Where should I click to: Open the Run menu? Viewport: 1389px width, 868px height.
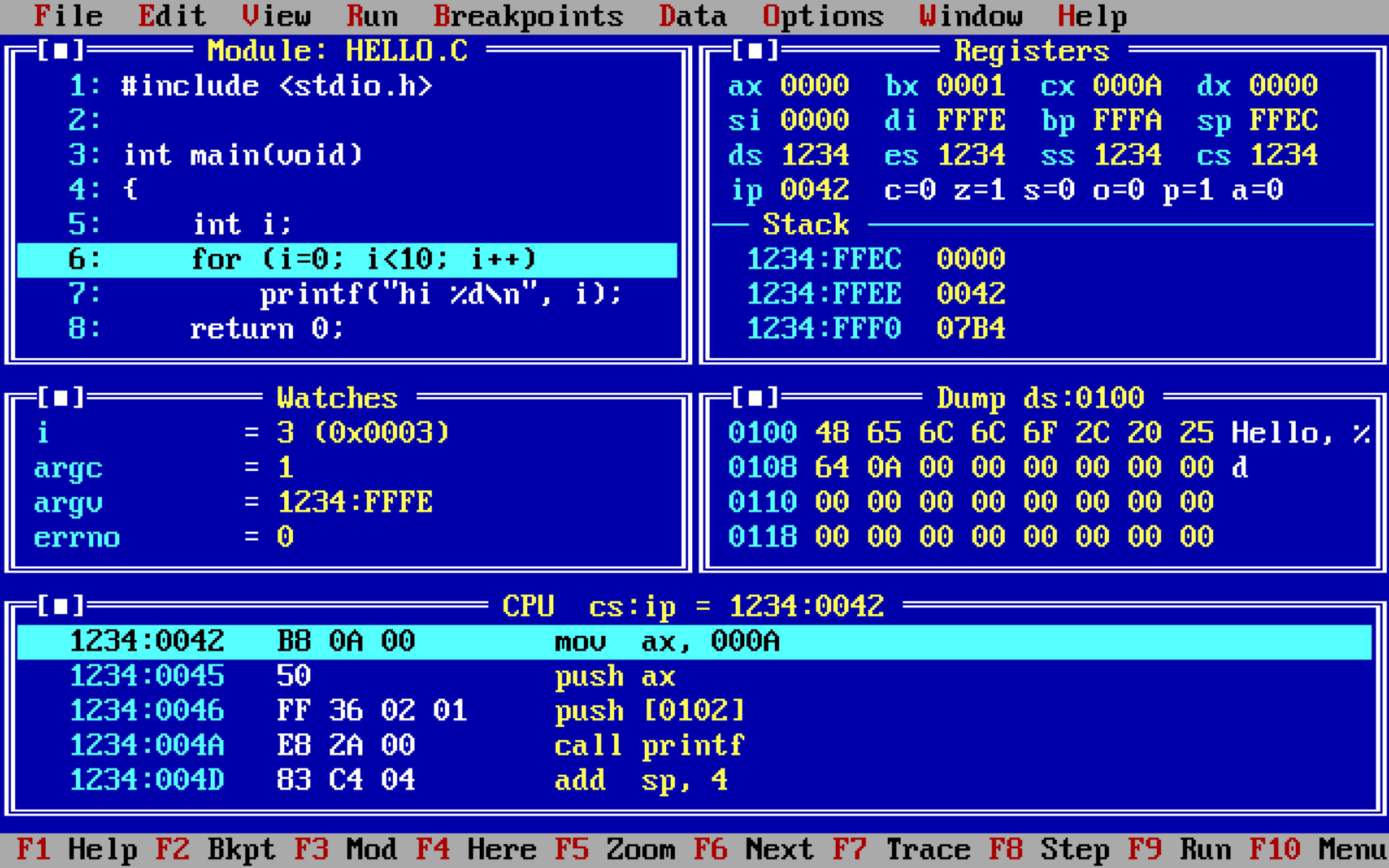click(x=373, y=16)
